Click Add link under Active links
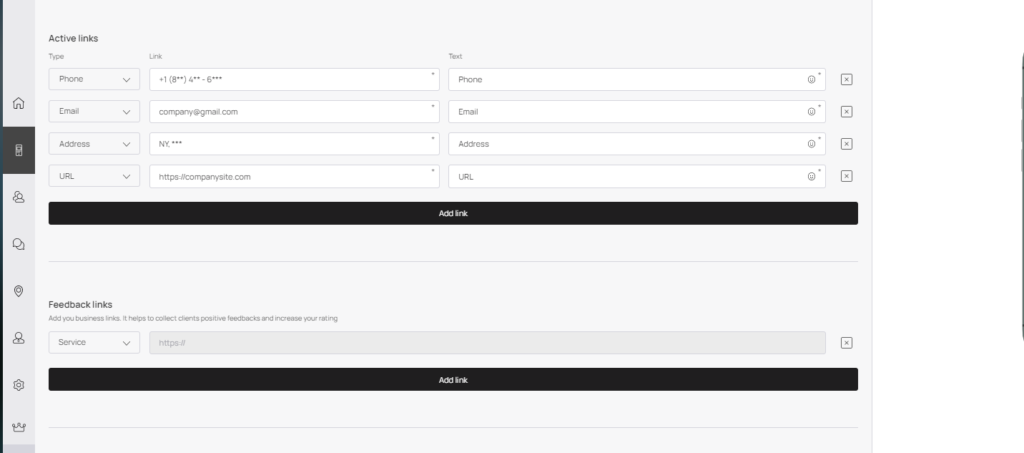The width and height of the screenshot is (1024, 453). [453, 213]
